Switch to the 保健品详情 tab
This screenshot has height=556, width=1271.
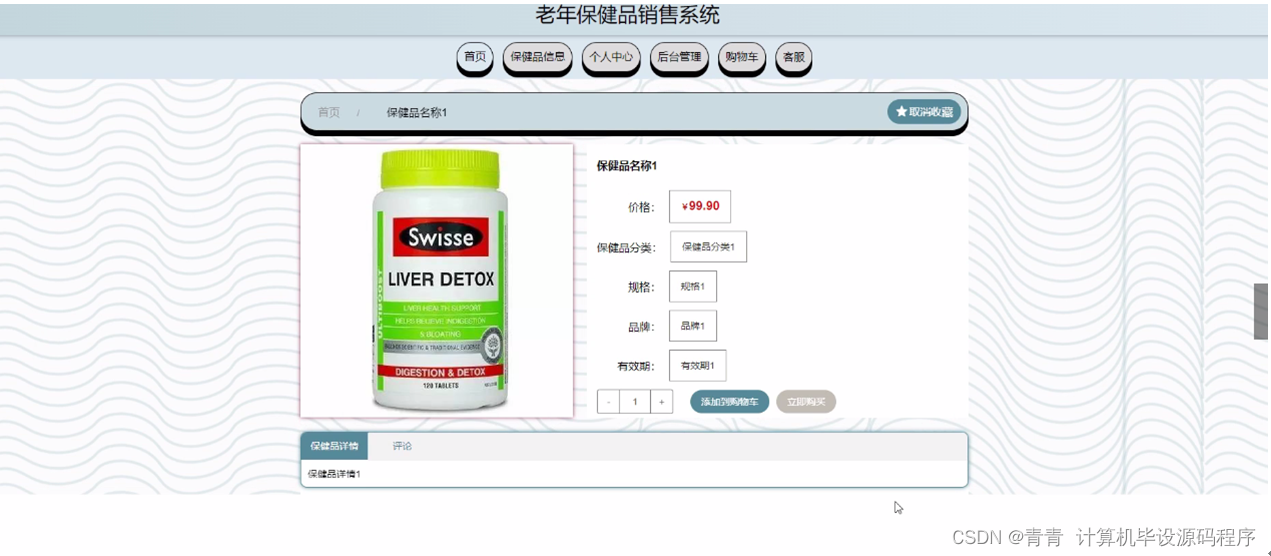(334, 446)
